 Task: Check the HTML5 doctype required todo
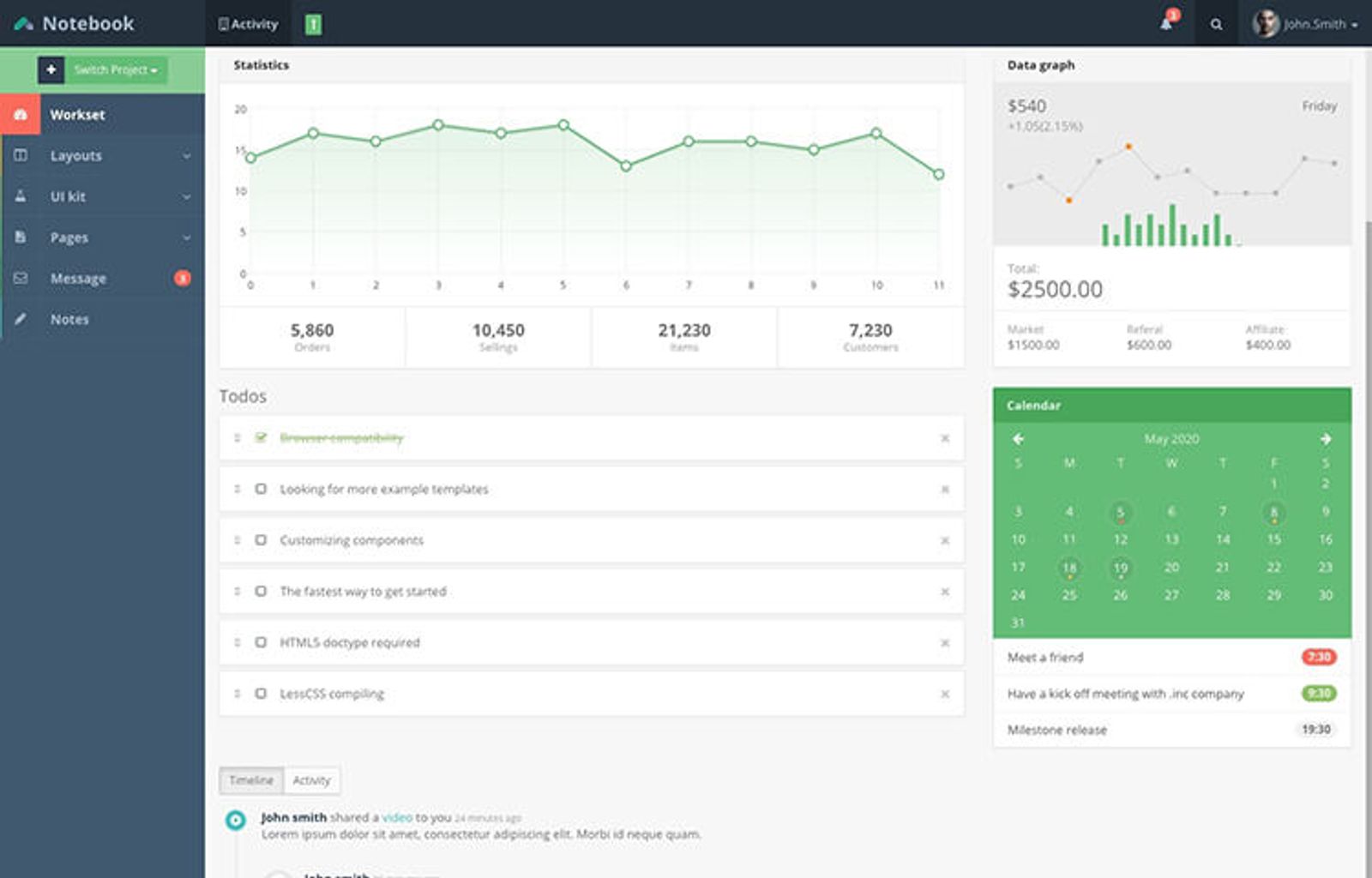261,642
